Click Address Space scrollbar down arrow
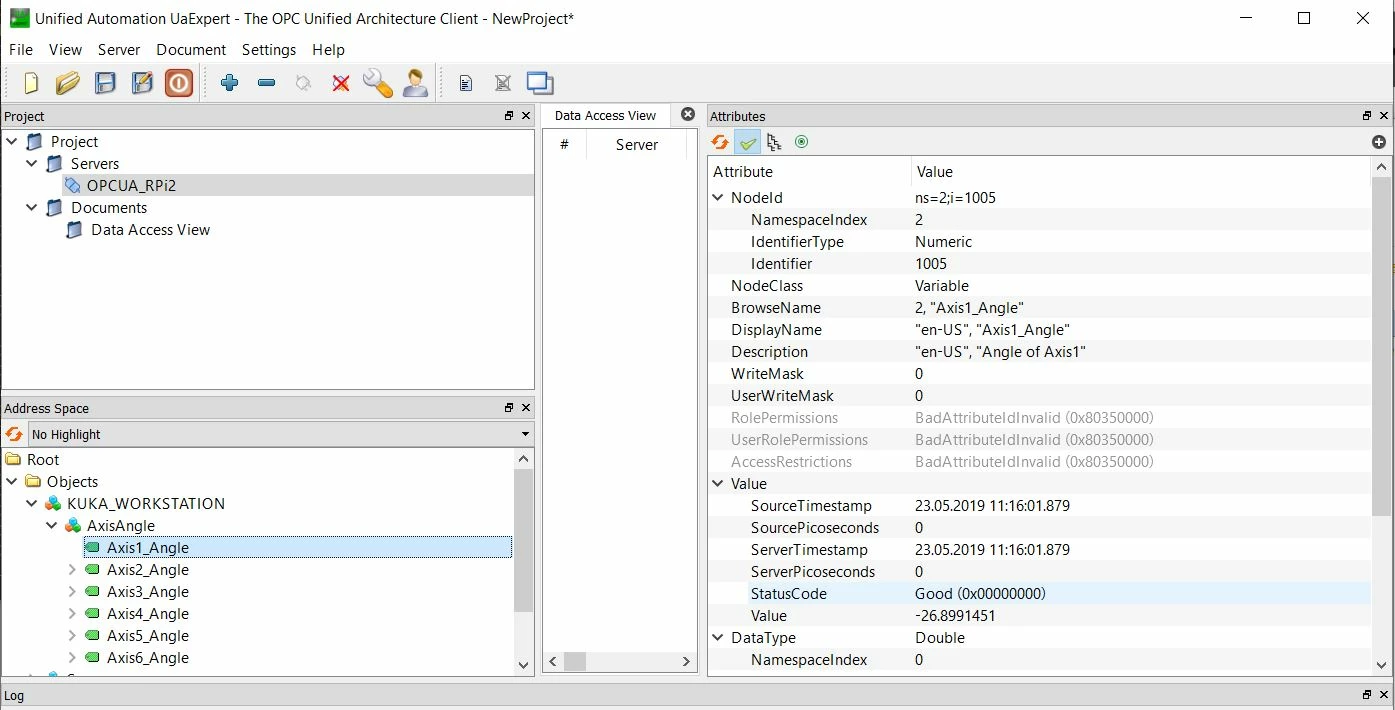The image size is (1395, 710). pyautogui.click(x=523, y=664)
